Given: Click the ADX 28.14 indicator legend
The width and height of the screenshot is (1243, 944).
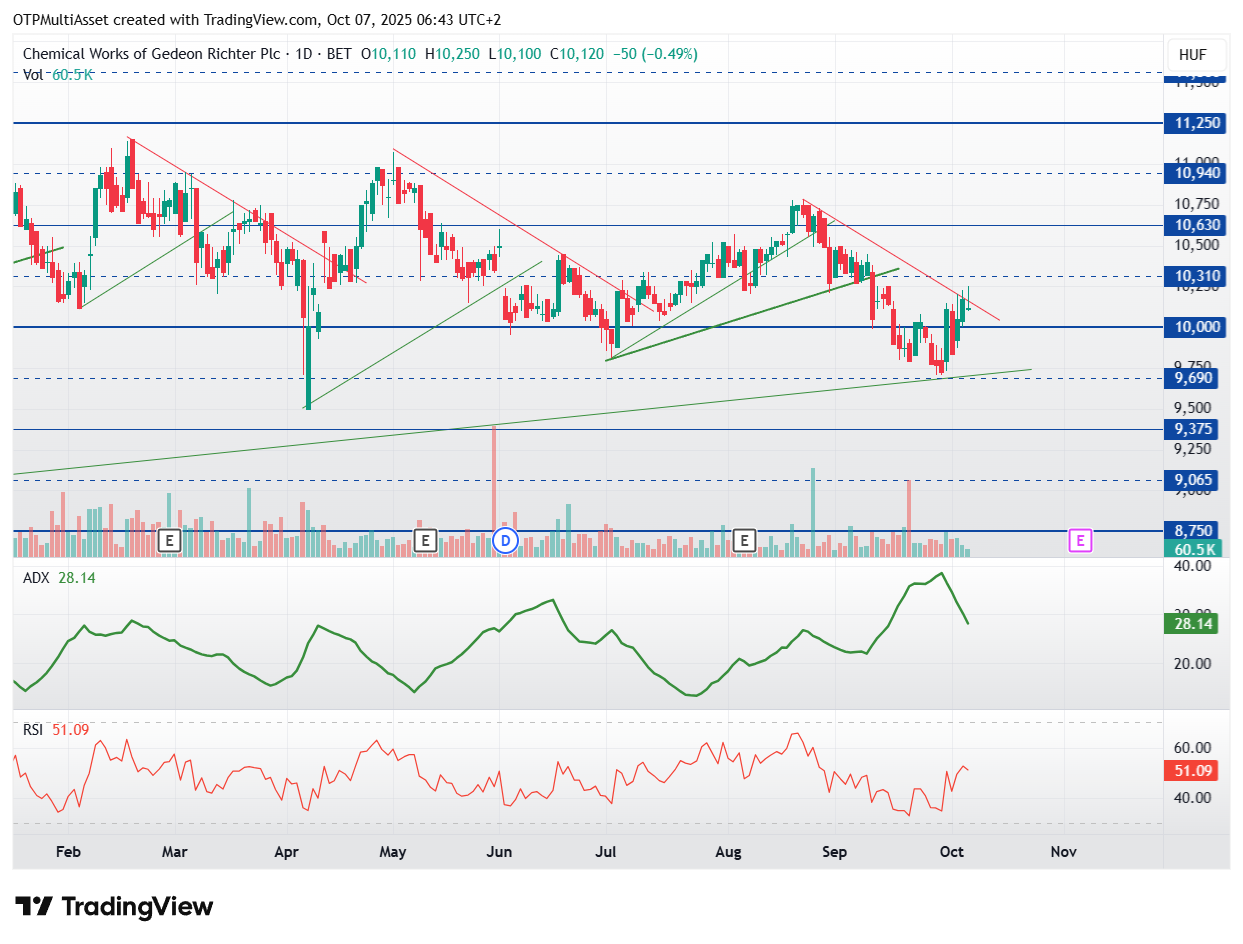Looking at the screenshot, I should 59,577.
